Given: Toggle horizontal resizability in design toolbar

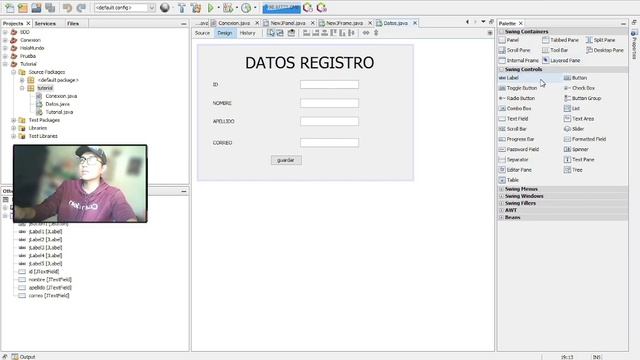Looking at the screenshot, I should tap(366, 33).
